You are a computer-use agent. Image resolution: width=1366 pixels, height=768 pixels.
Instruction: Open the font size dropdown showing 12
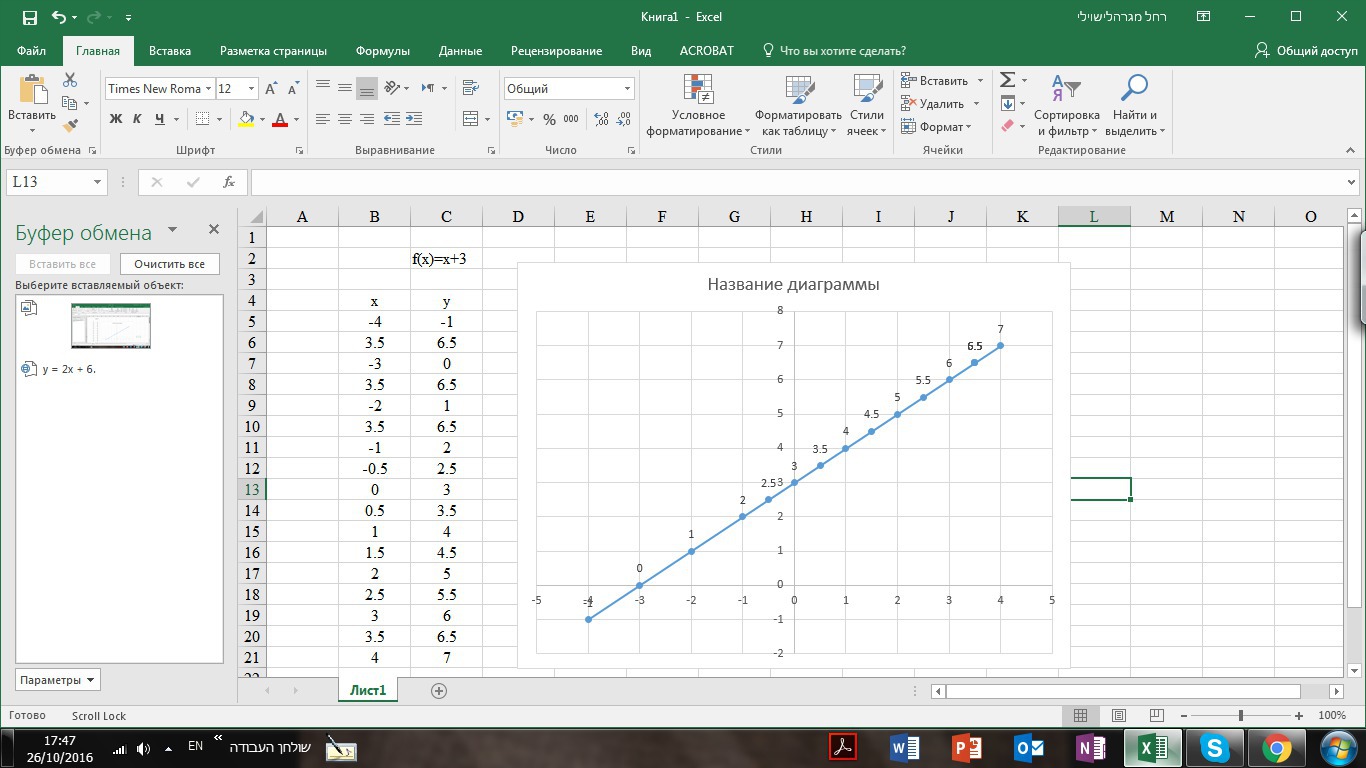pyautogui.click(x=251, y=89)
